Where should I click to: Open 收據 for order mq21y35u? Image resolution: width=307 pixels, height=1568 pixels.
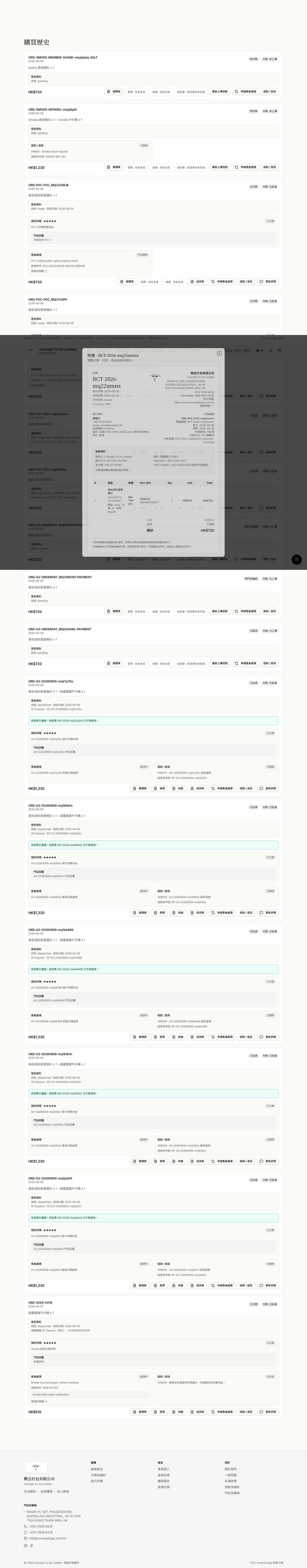click(178, 788)
